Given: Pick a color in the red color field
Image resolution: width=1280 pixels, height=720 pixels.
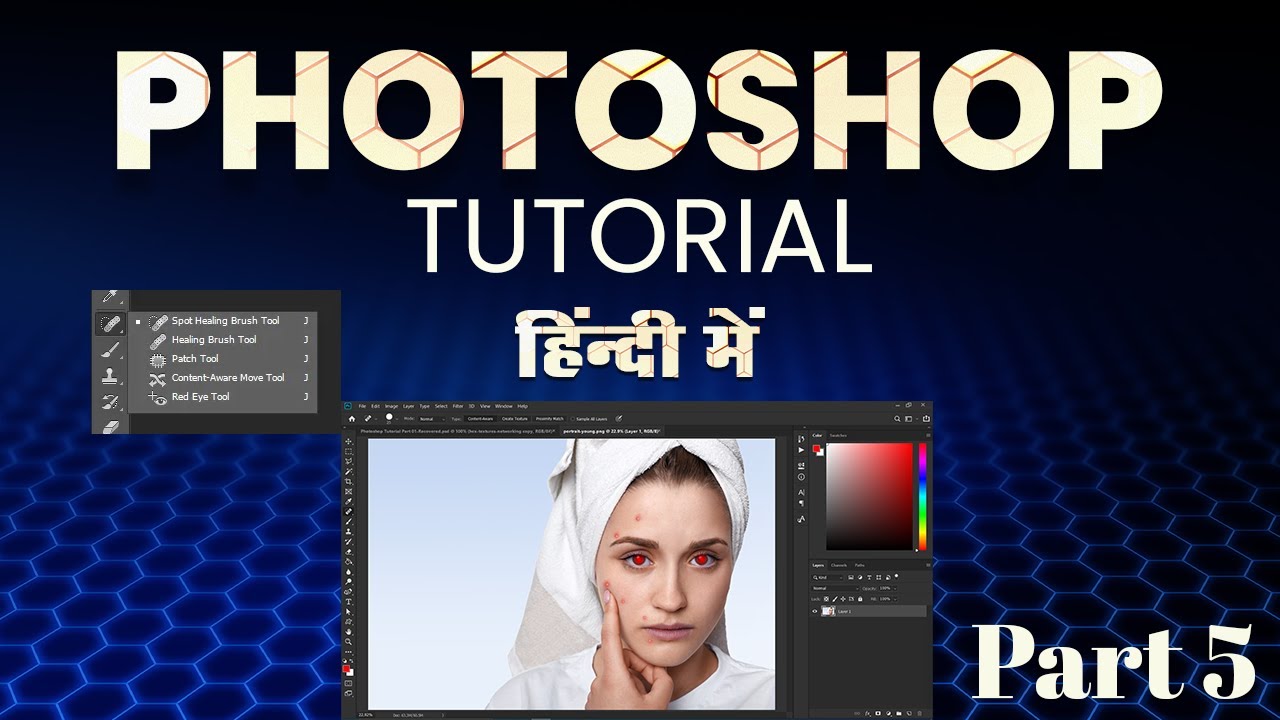Looking at the screenshot, I should click(870, 496).
